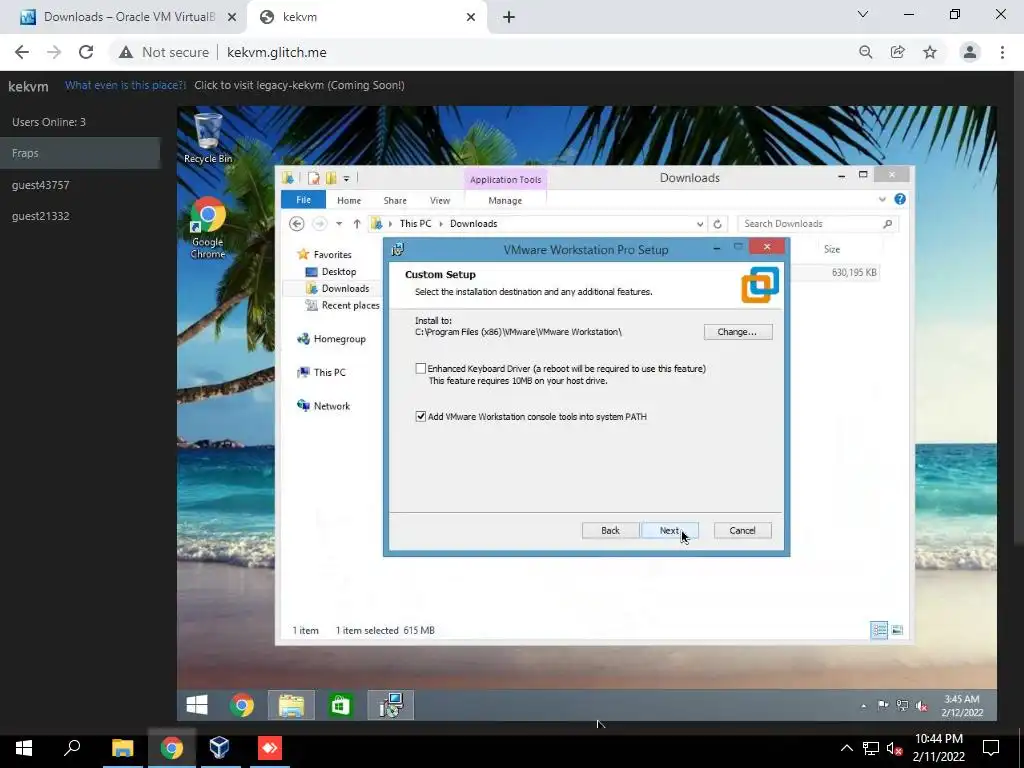Open the Home ribbon tab
Image resolution: width=1024 pixels, height=768 pixels.
349,200
